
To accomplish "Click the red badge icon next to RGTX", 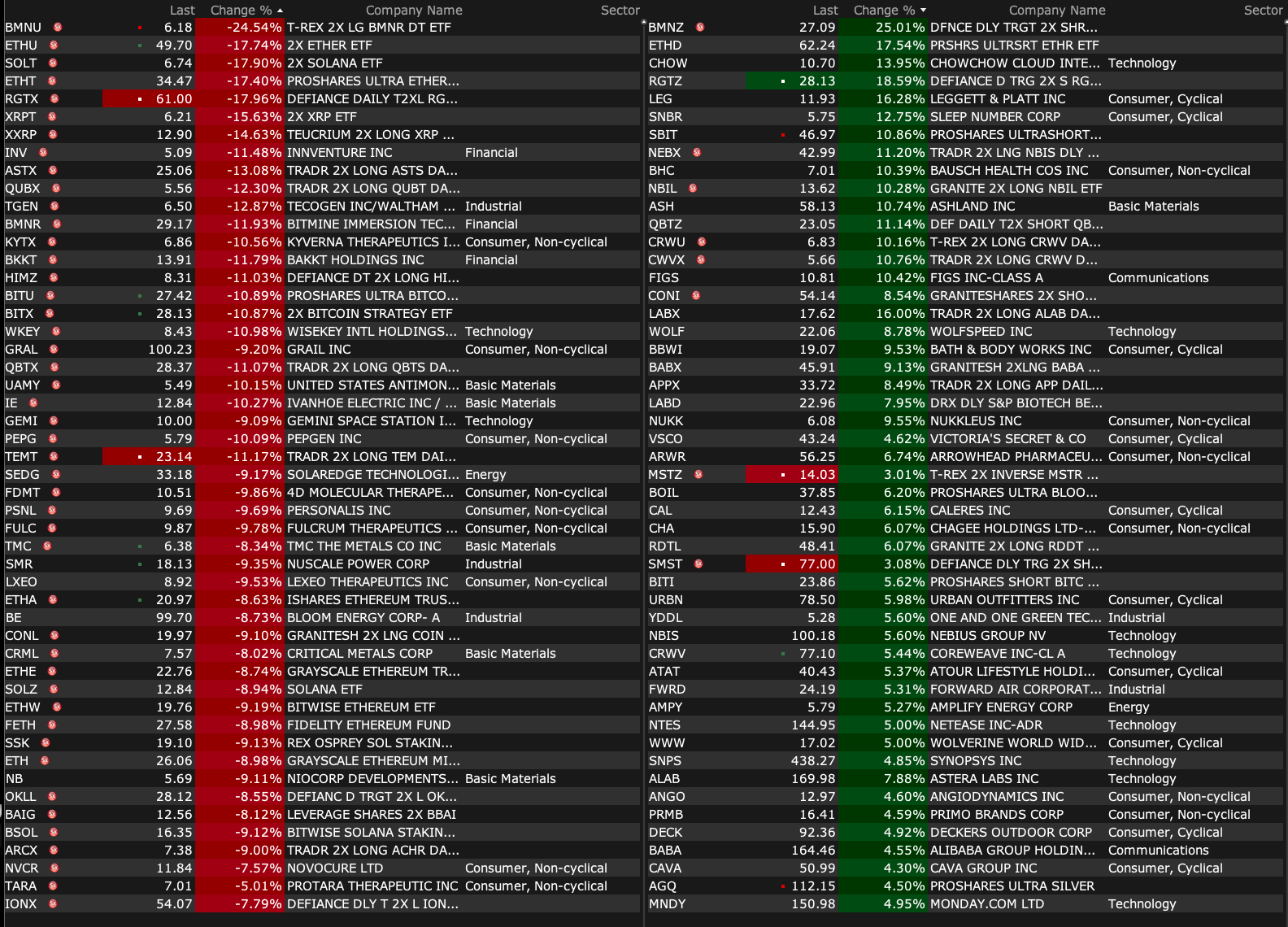I will (54, 99).
